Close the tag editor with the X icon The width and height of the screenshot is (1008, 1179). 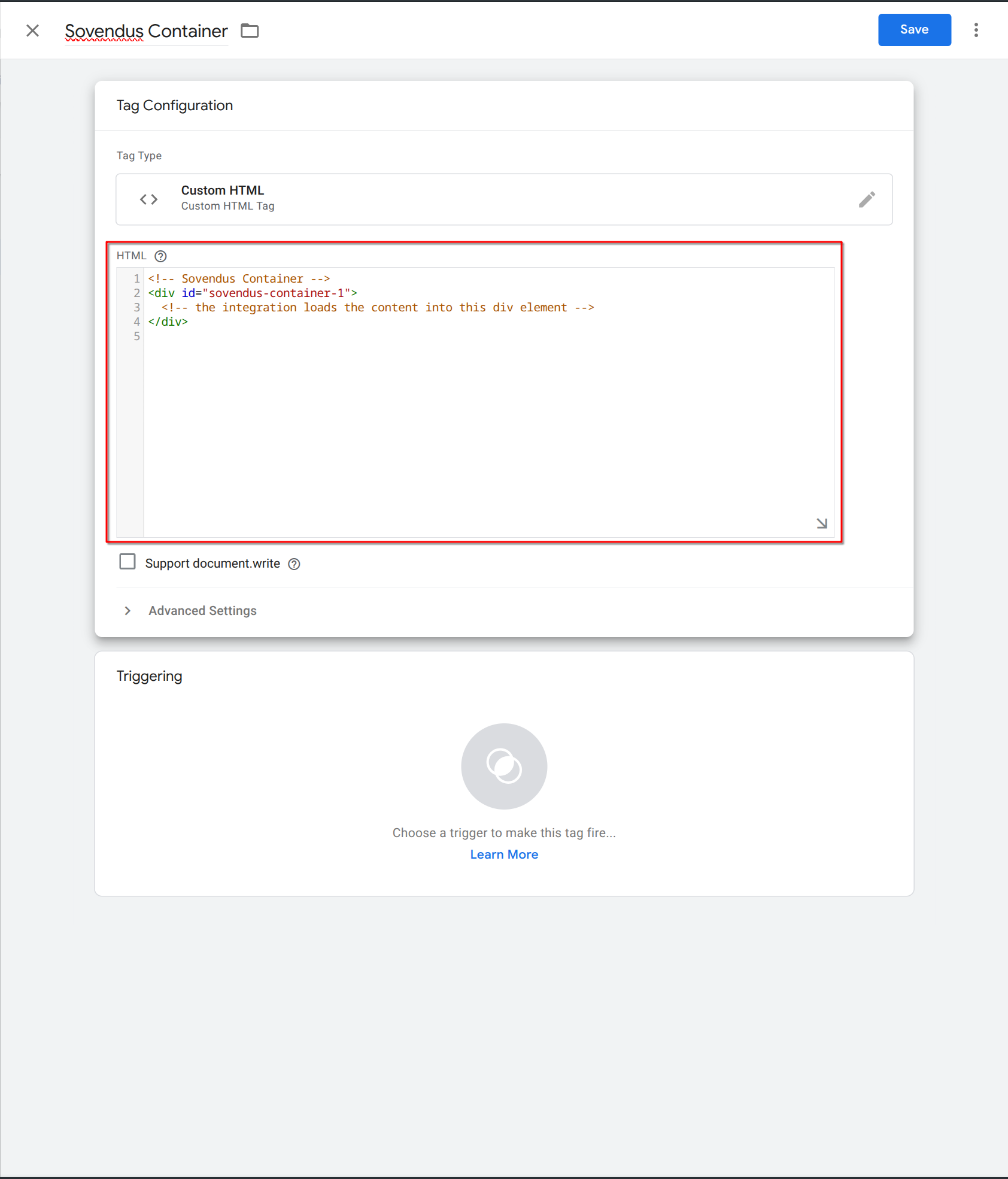(33, 31)
